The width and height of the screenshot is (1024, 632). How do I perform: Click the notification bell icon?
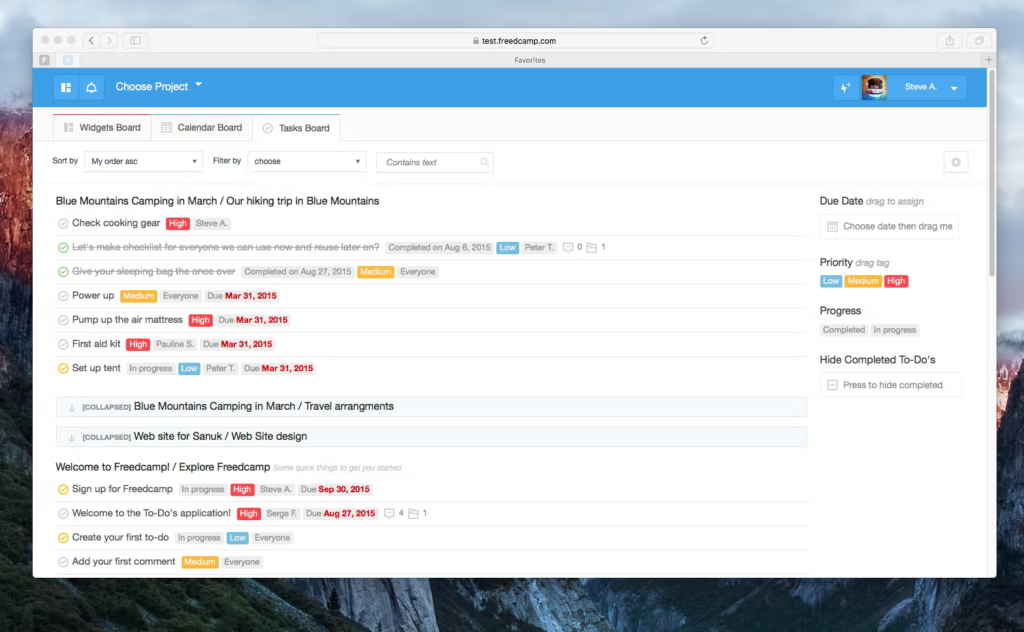91,87
